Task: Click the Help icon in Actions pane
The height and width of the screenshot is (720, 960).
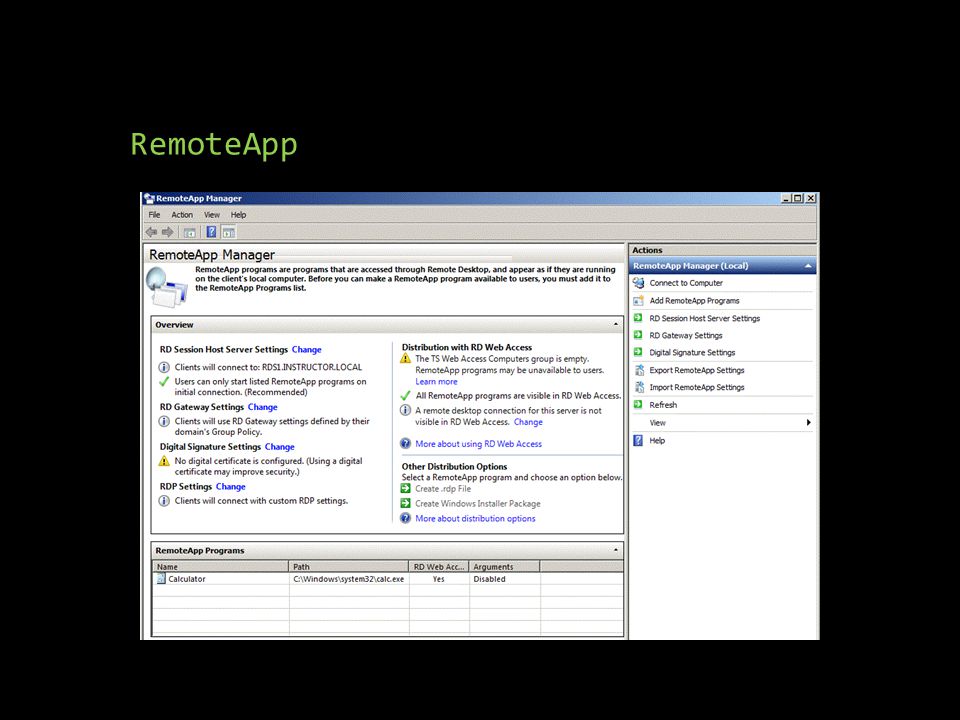Action: (638, 440)
